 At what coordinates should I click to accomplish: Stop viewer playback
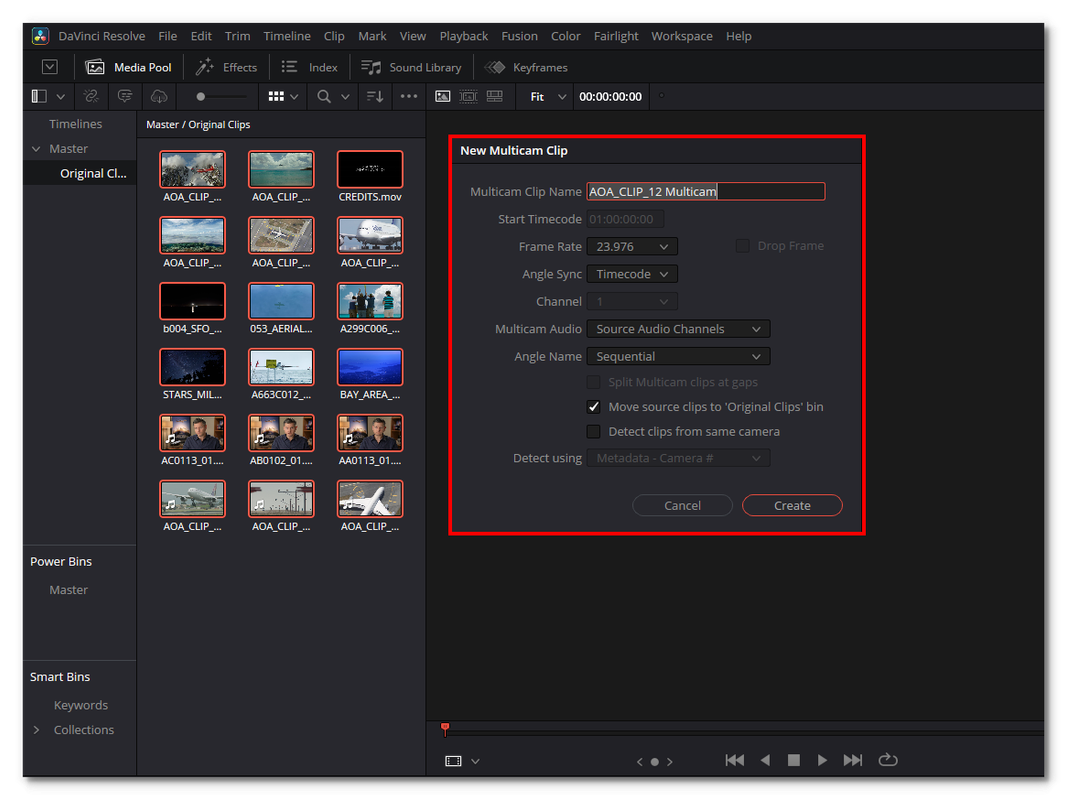click(793, 761)
